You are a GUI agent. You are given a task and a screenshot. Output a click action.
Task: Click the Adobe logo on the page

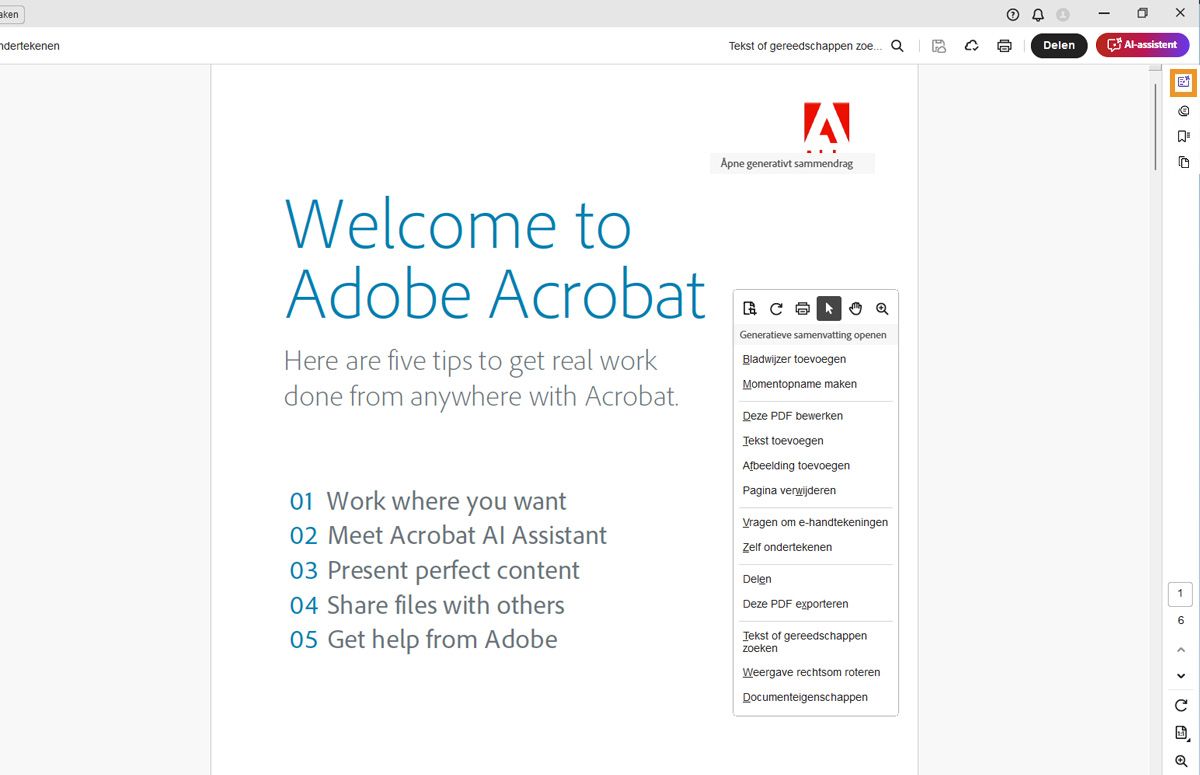[827, 126]
